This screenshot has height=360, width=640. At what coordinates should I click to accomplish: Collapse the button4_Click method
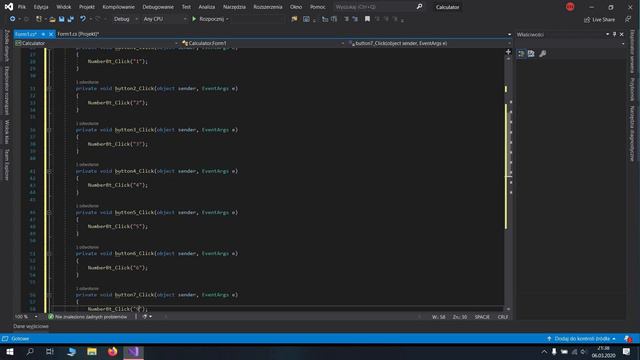click(49, 171)
